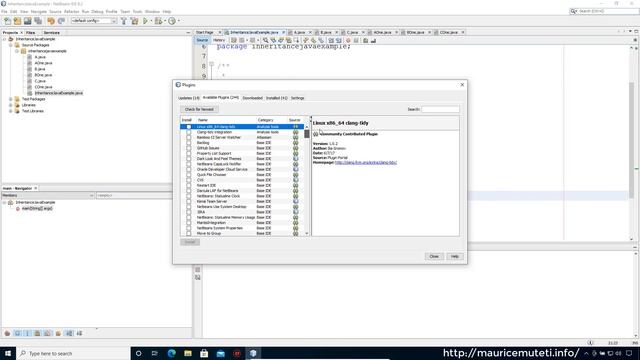
Task: Tick install checkbox for Property List Support
Action: point(188,153)
